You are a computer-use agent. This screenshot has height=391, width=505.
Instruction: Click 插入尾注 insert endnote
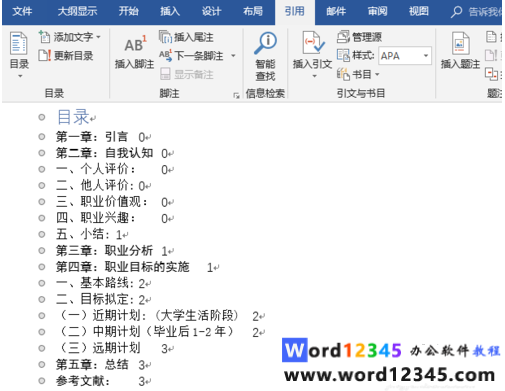click(x=186, y=37)
